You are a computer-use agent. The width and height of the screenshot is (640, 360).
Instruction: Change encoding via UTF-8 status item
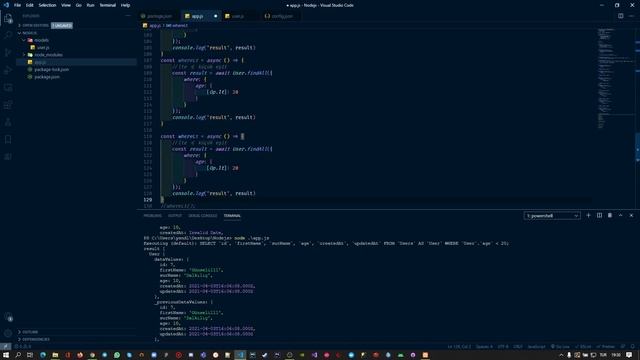[x=503, y=347]
